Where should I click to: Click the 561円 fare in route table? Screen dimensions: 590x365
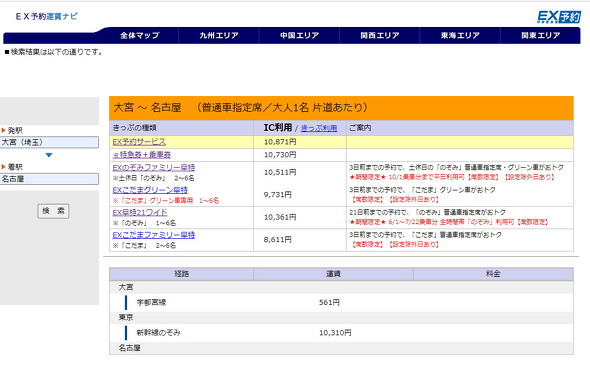(x=329, y=302)
